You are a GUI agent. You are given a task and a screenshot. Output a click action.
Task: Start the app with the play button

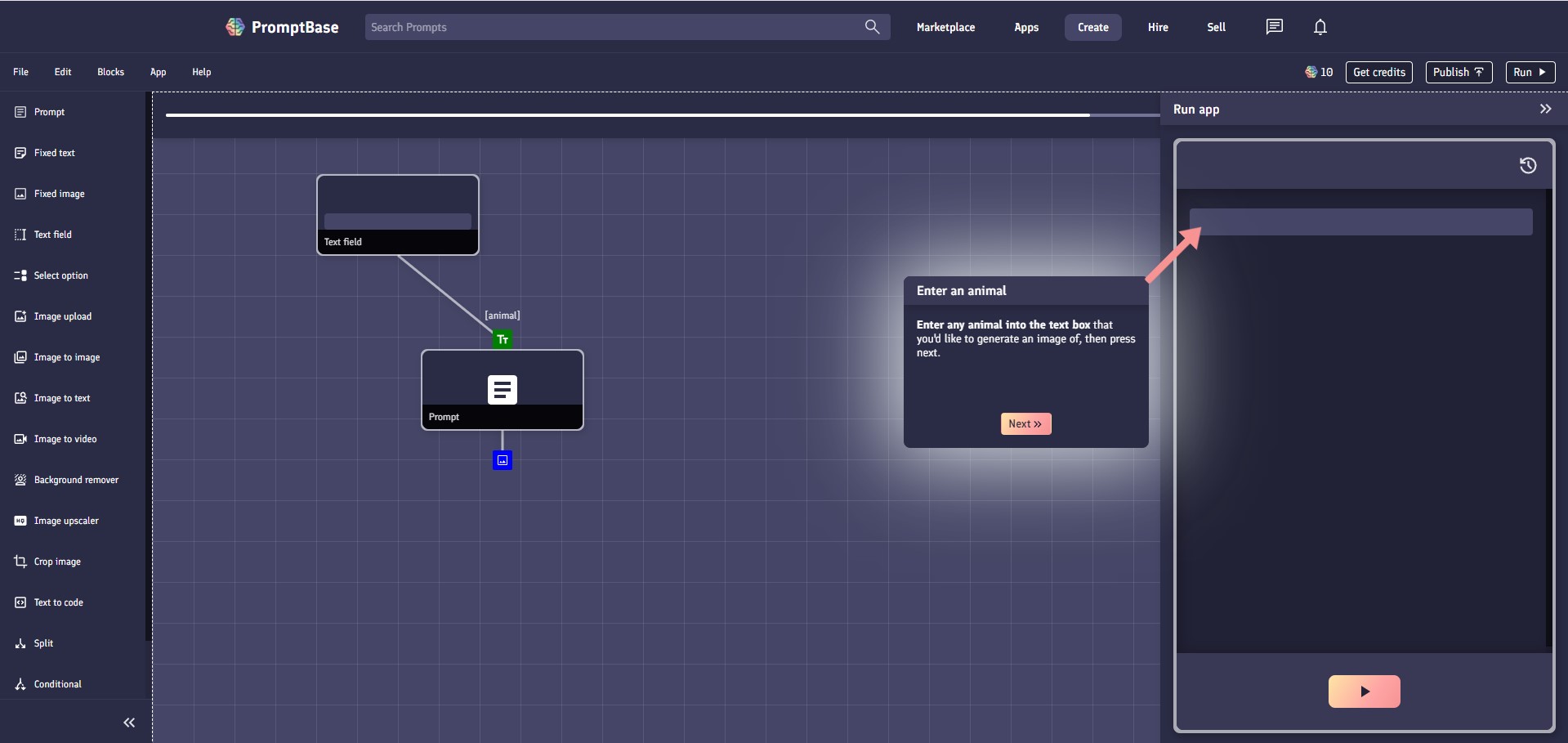click(1364, 692)
